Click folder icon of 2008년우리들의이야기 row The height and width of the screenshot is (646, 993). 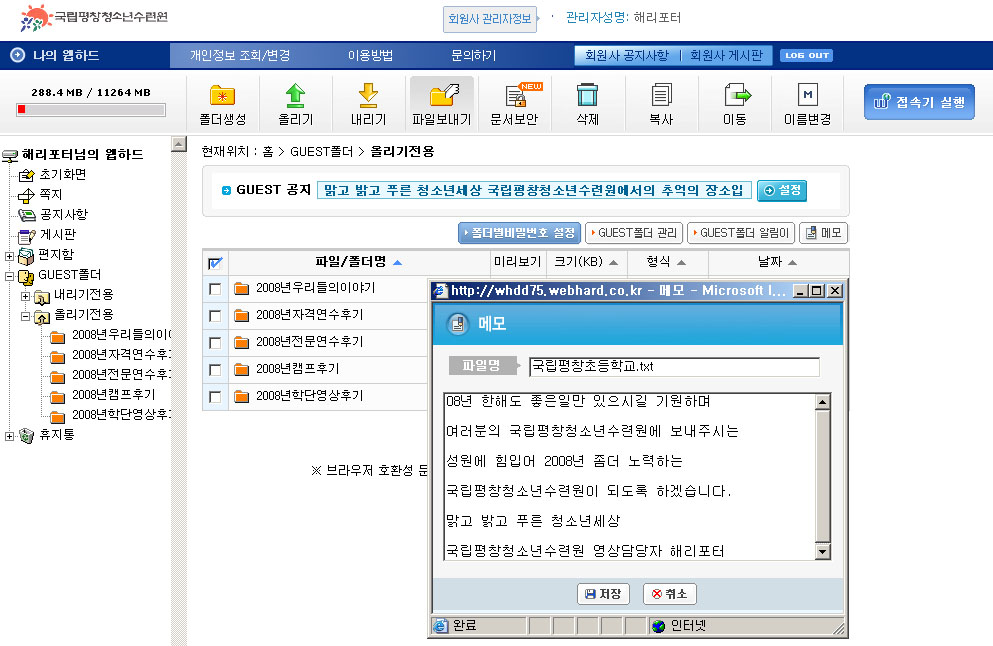tap(241, 289)
